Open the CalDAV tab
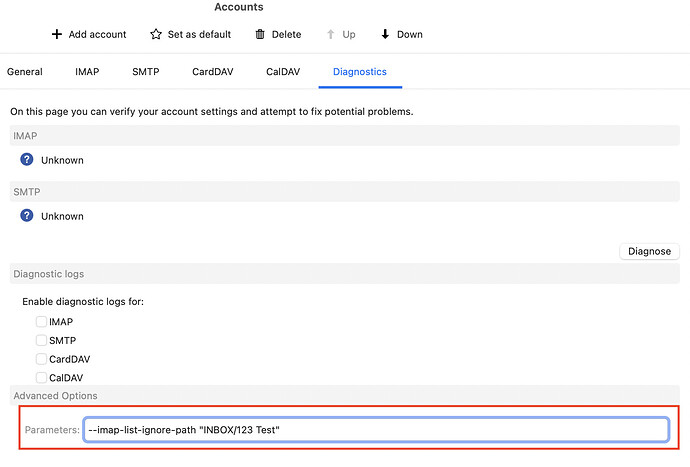 coord(283,72)
